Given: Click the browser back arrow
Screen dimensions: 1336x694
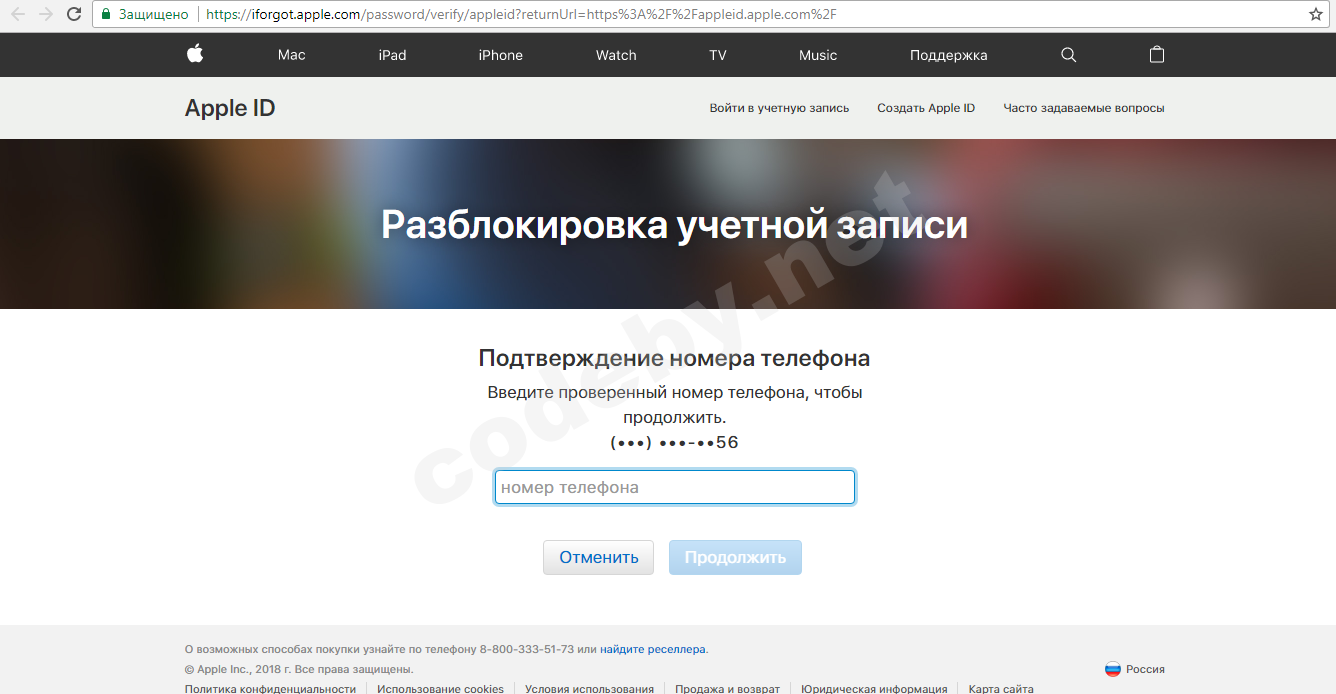Looking at the screenshot, I should tap(18, 15).
